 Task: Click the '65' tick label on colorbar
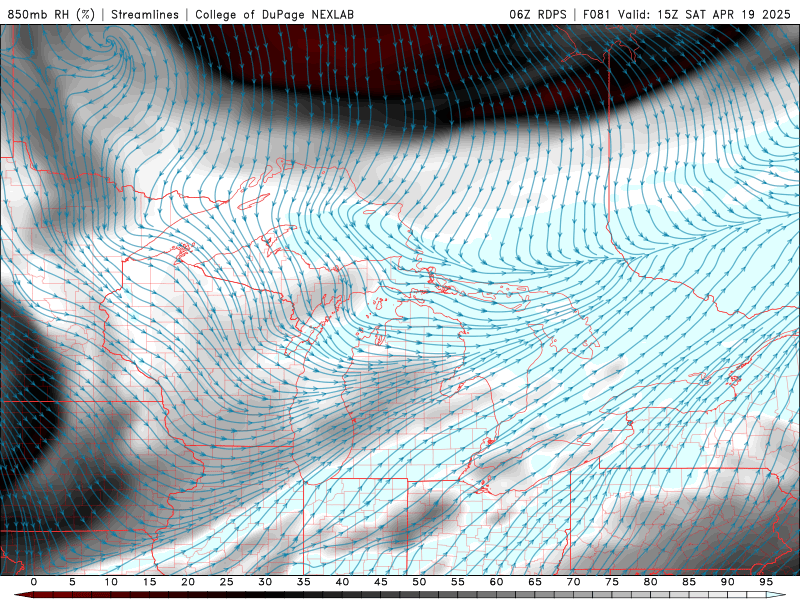pyautogui.click(x=535, y=582)
